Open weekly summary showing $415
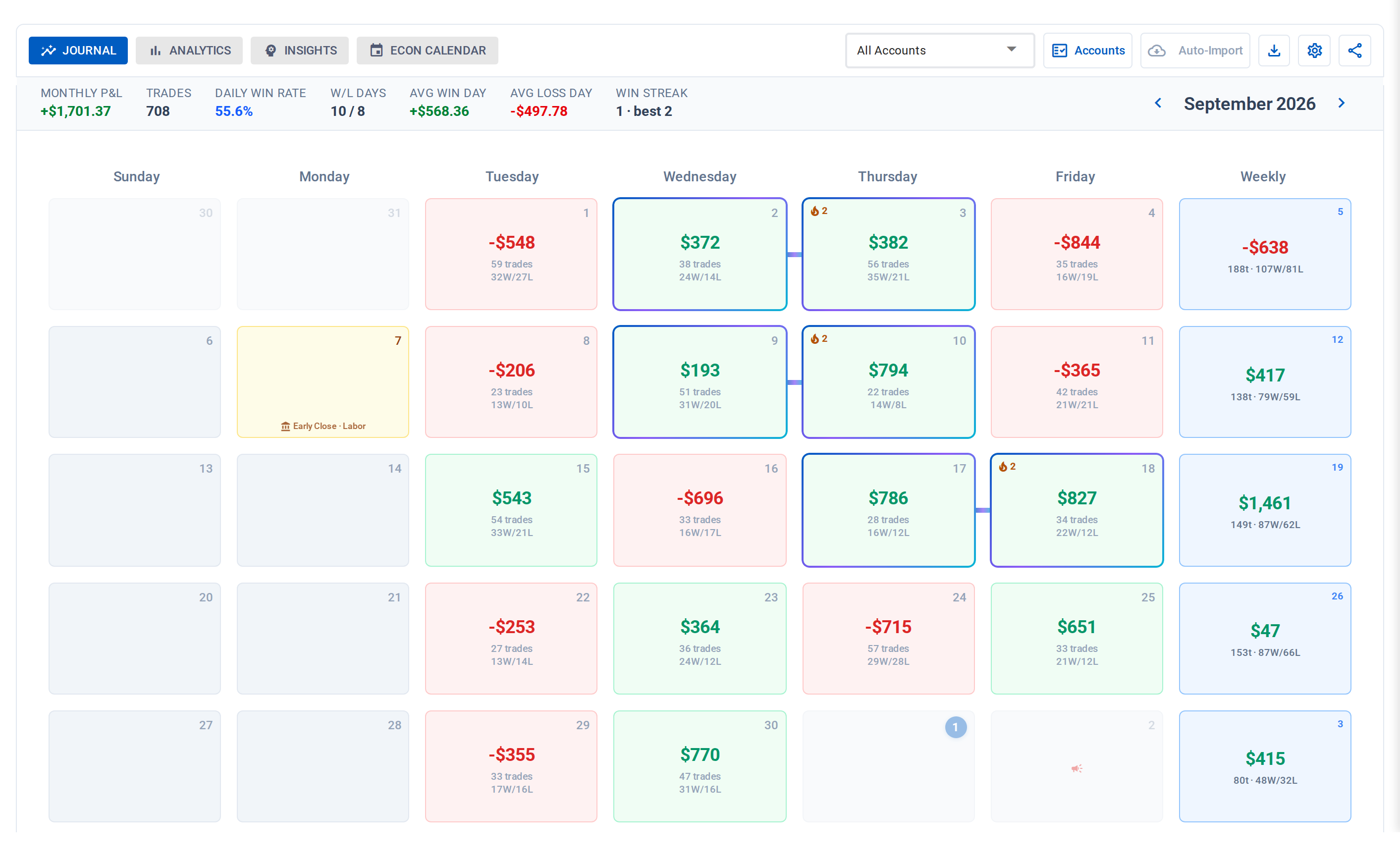 coord(1265,766)
